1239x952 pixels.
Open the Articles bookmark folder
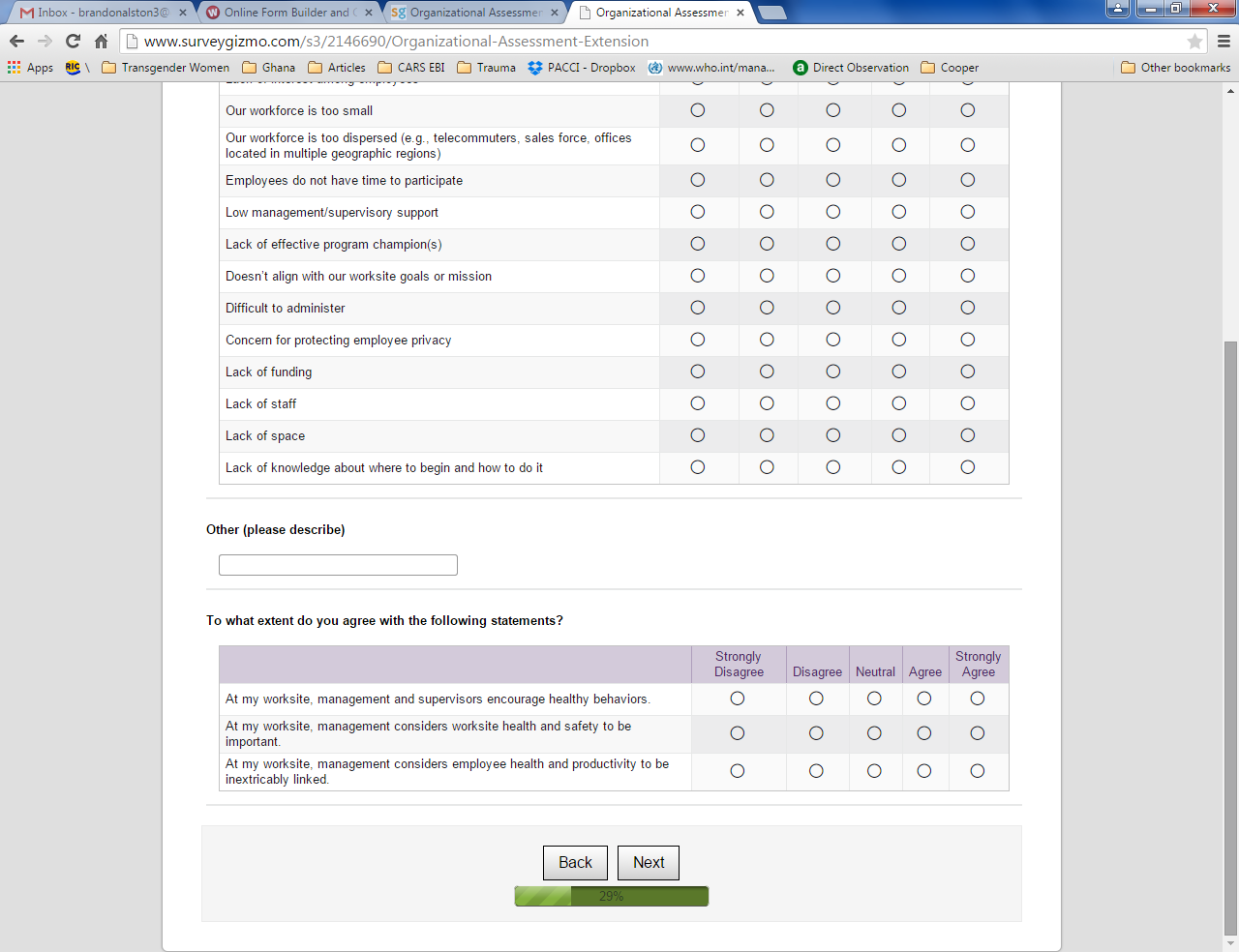(337, 68)
